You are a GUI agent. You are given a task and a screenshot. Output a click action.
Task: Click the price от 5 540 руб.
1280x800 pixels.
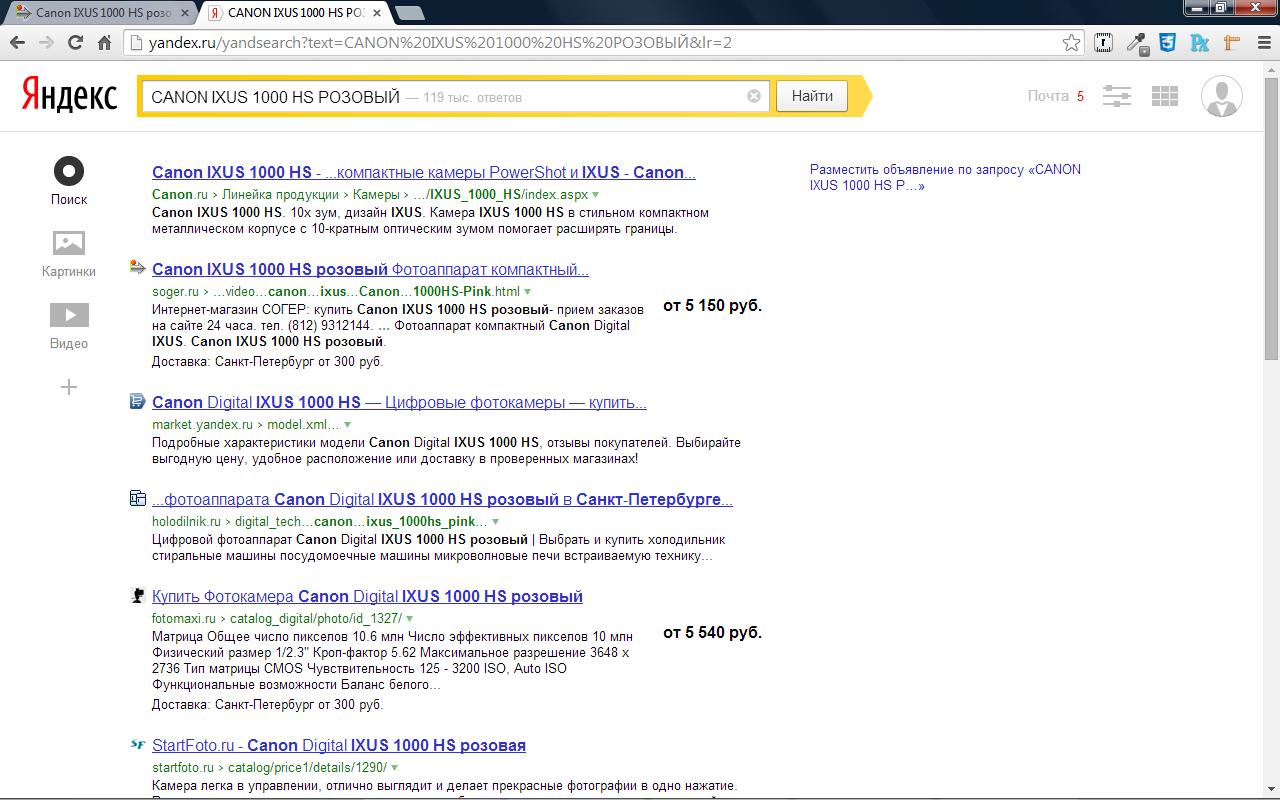tap(712, 632)
